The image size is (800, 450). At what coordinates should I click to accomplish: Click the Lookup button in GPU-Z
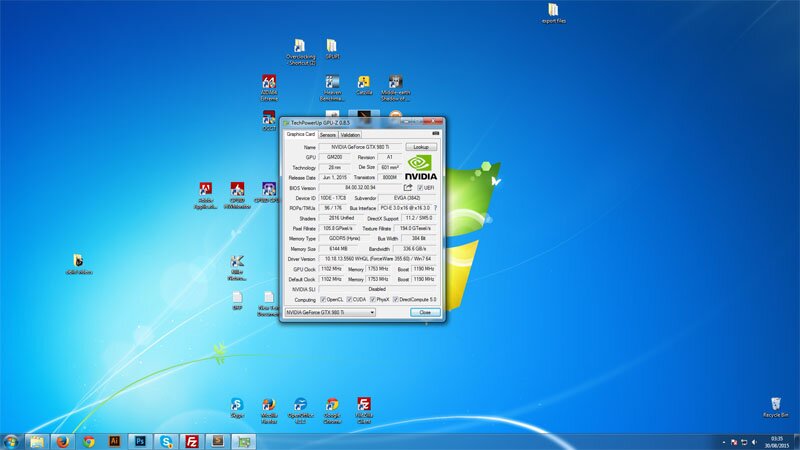pyautogui.click(x=421, y=147)
